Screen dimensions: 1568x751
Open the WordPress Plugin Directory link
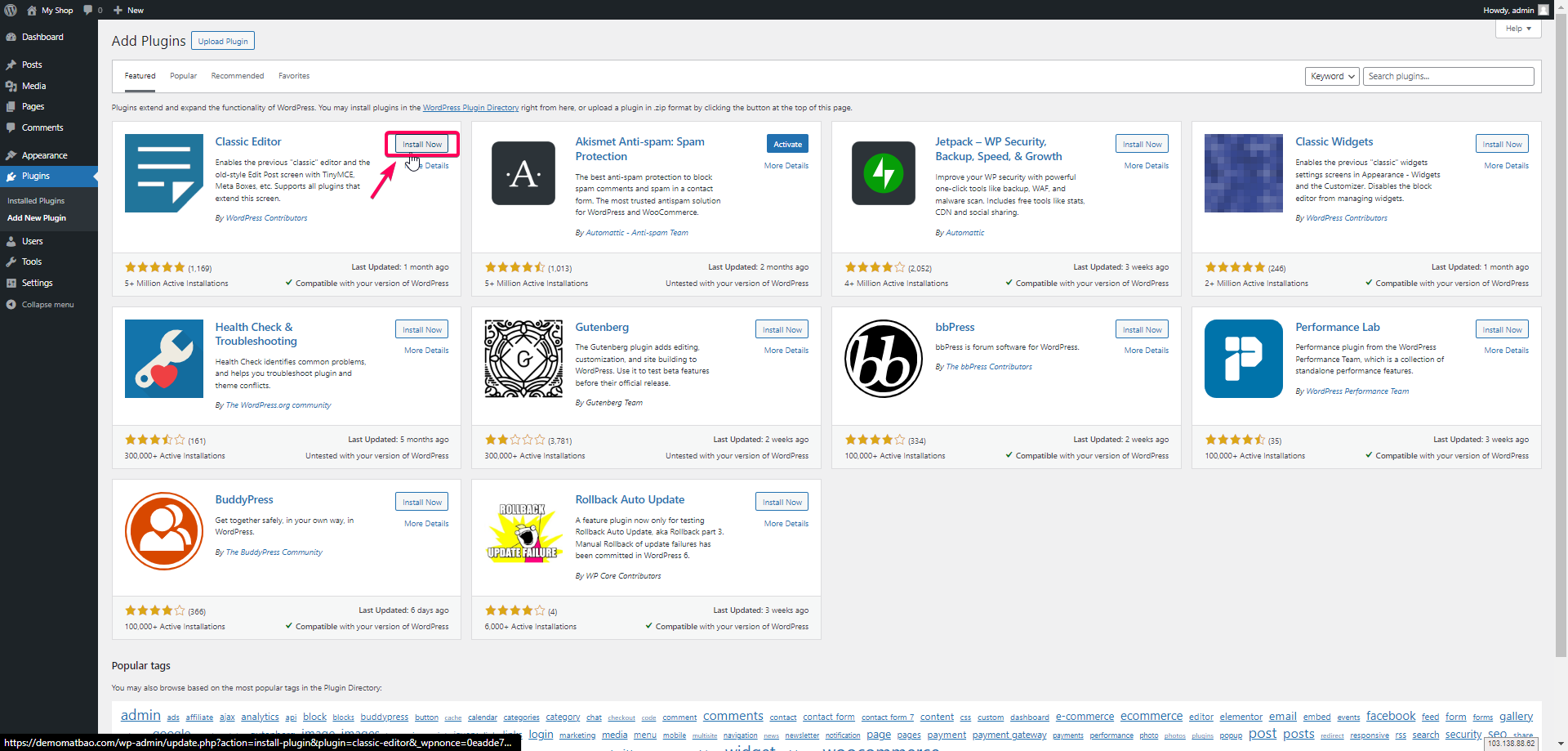470,108
